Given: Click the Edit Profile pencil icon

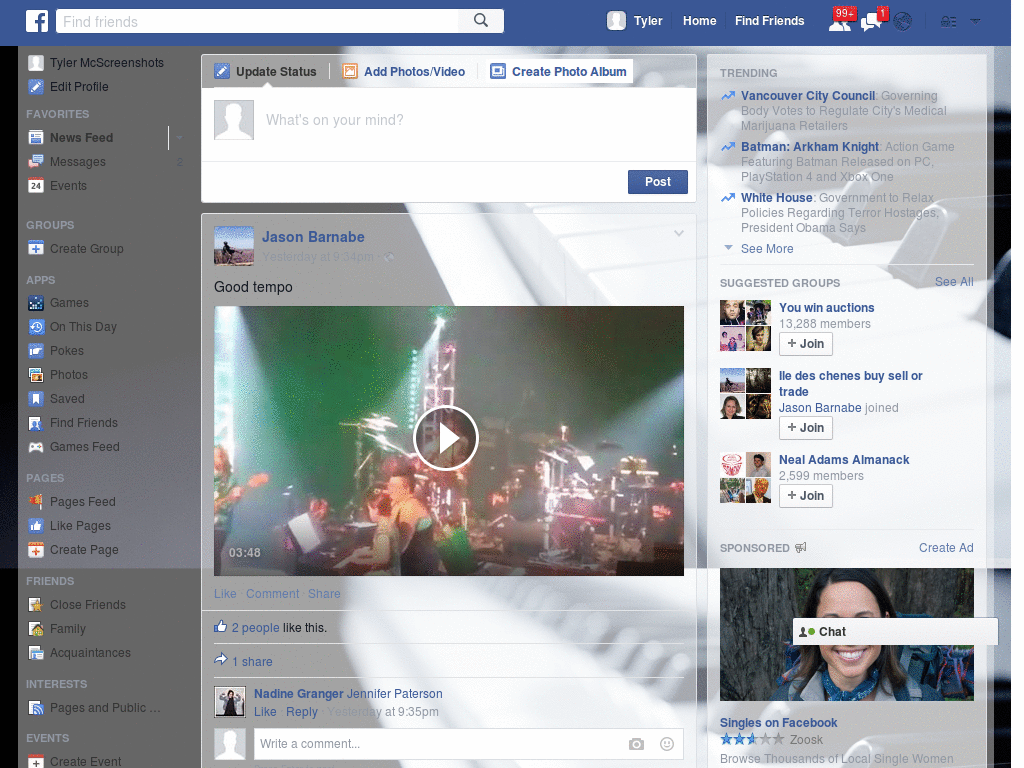Looking at the screenshot, I should tap(36, 86).
